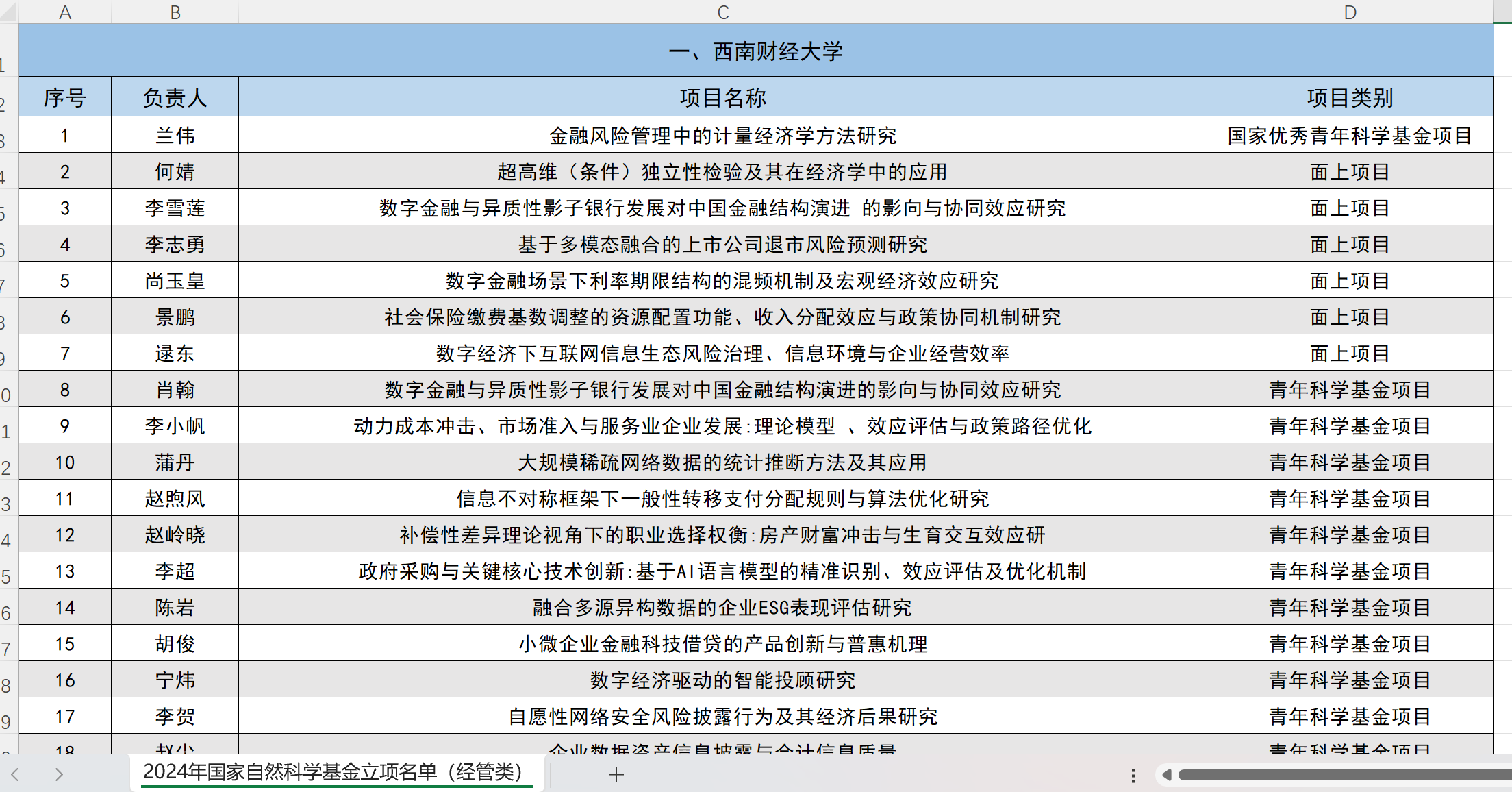Click the cell with name 李雪莲
Image resolution: width=1512 pixels, height=792 pixels.
[175, 208]
